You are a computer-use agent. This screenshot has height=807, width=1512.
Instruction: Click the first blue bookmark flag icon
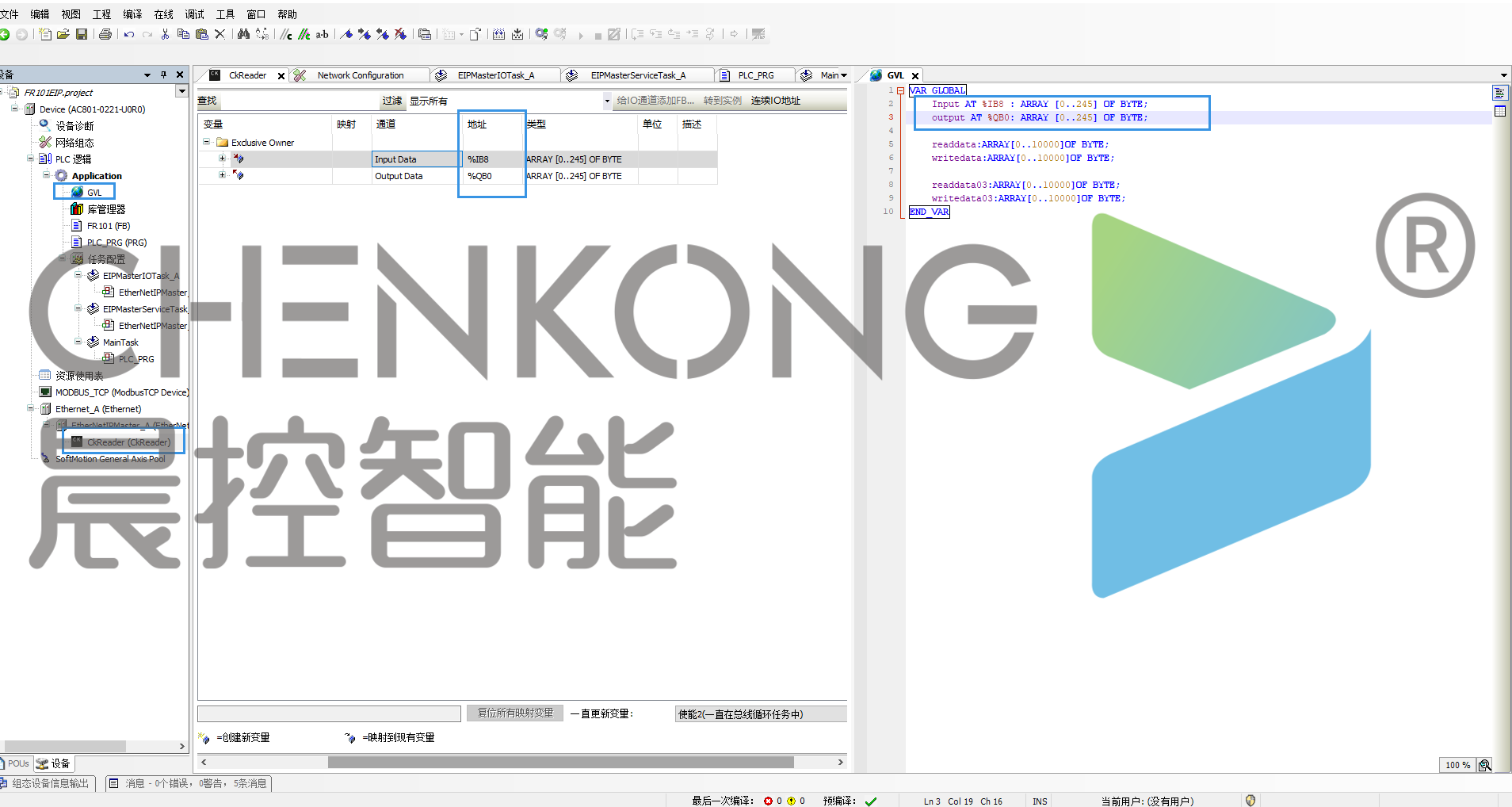tap(346, 34)
